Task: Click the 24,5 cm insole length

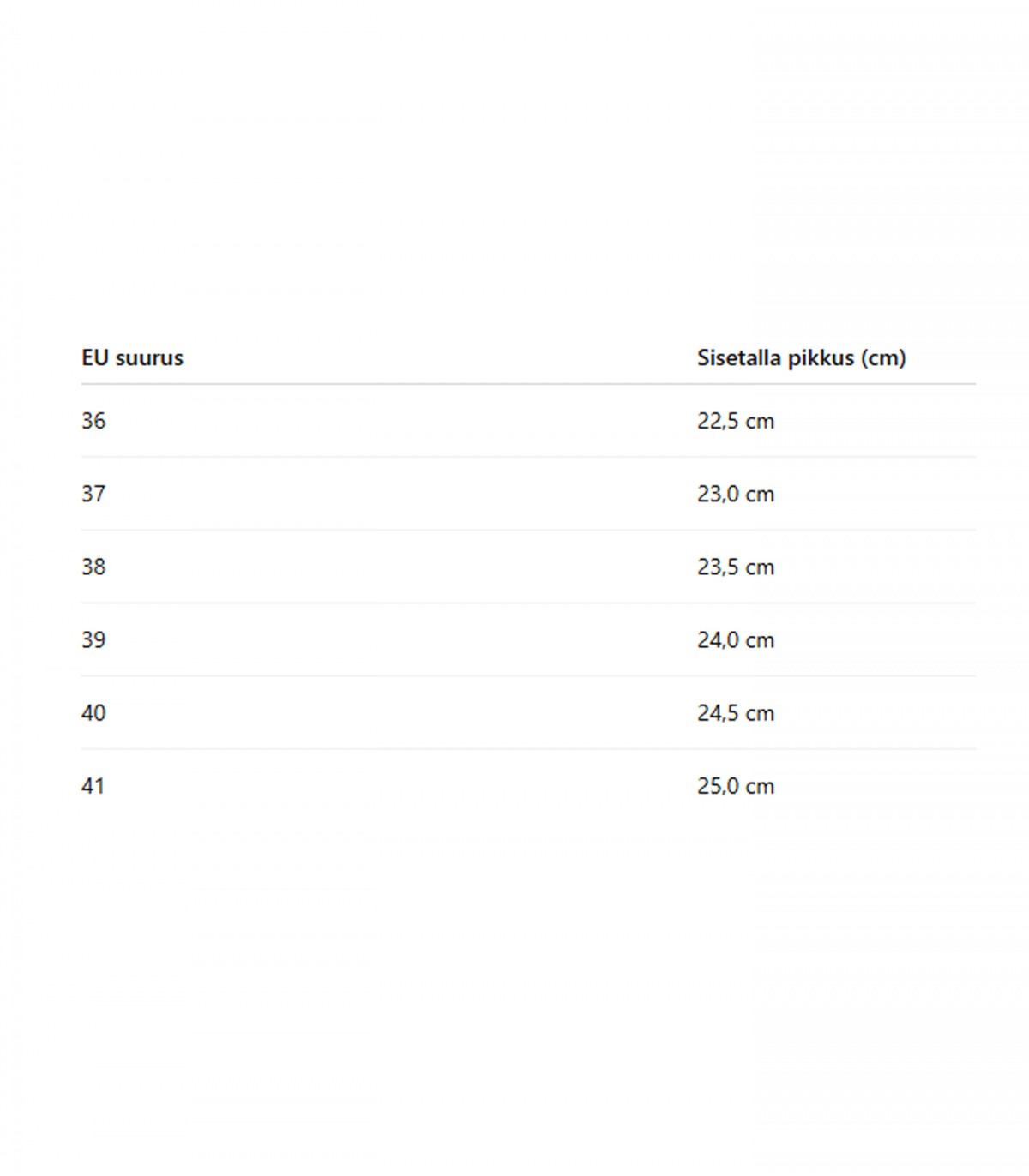Action: [x=735, y=712]
